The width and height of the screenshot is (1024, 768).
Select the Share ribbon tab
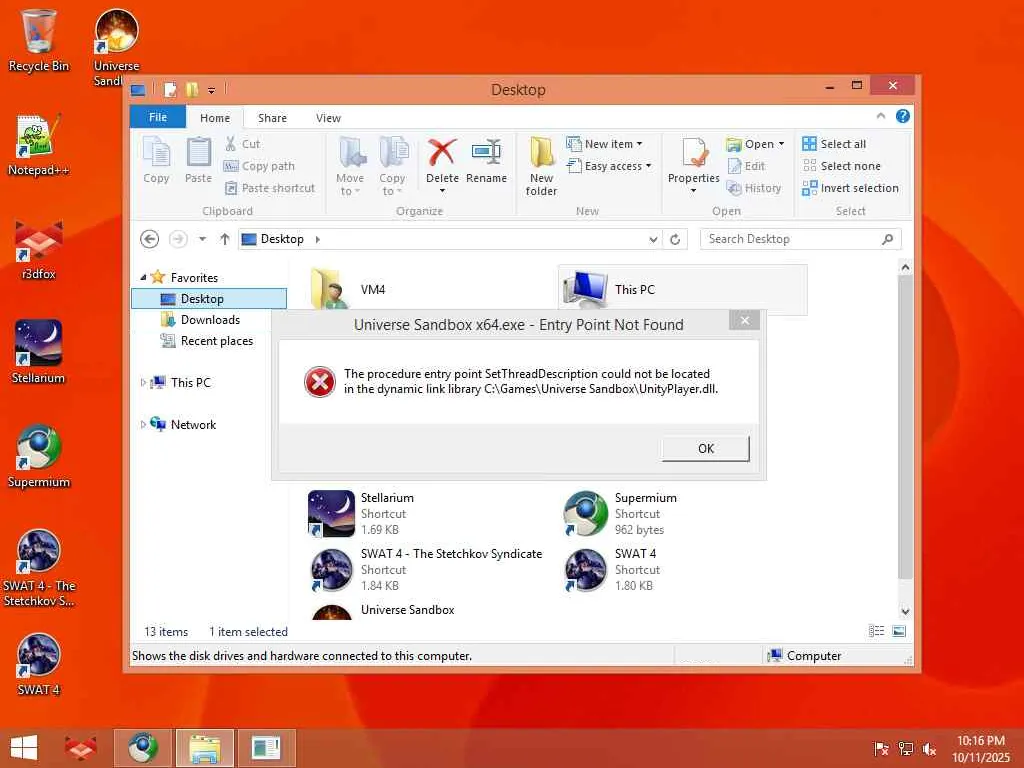tap(272, 118)
